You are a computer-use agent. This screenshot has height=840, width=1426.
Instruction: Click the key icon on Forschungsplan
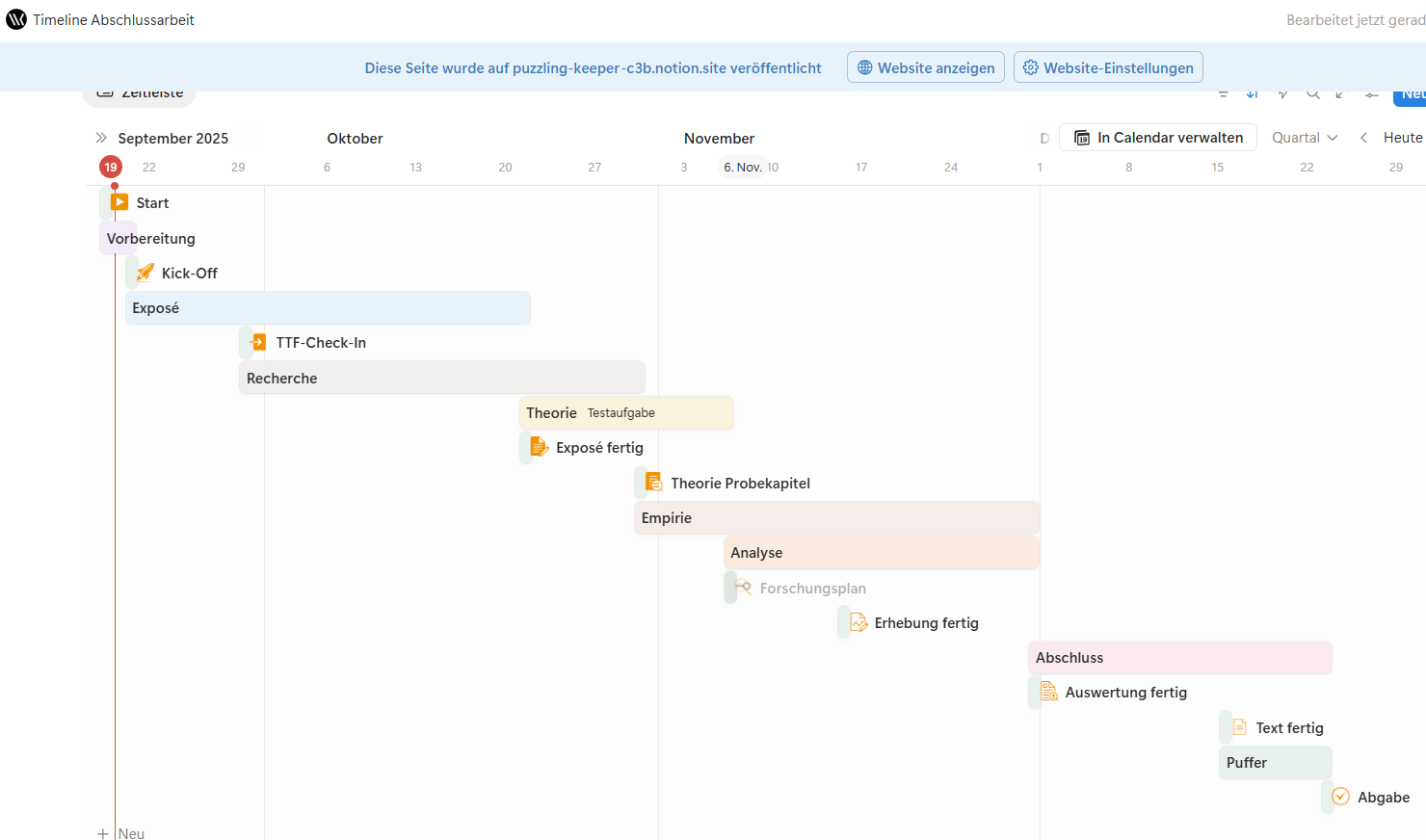point(742,587)
